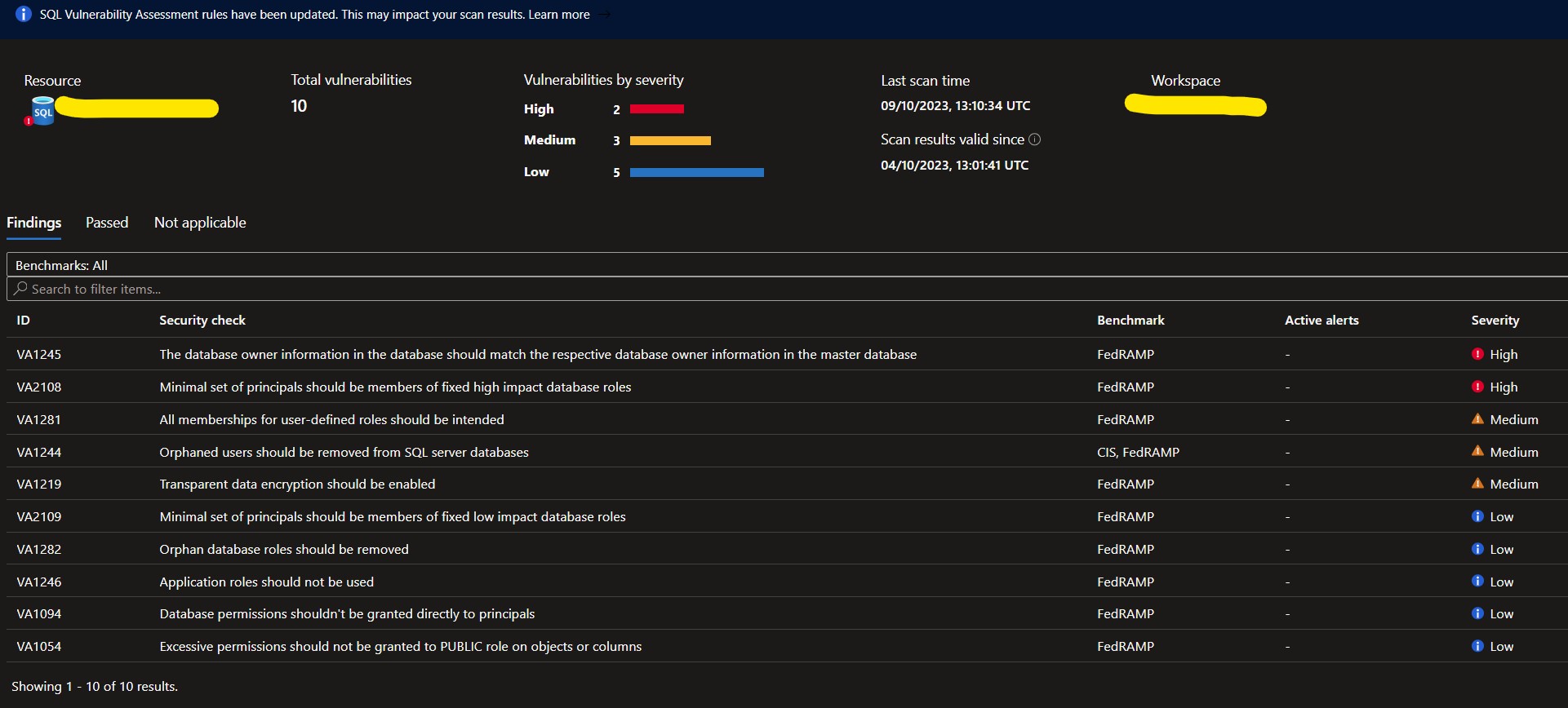Click the 'Showing 1 - 10 of 10 results' text
Viewport: 1568px width, 708px height.
(x=95, y=687)
